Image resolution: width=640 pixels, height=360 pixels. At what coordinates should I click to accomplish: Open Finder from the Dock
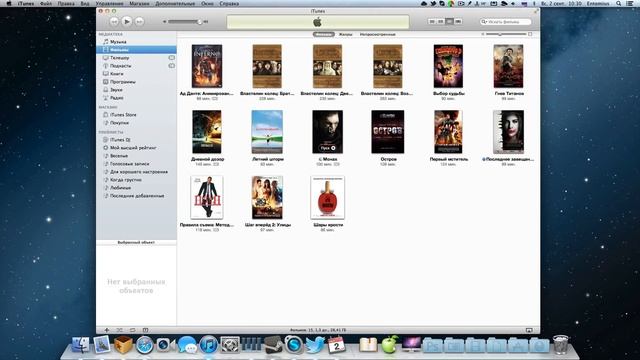(x=80, y=345)
